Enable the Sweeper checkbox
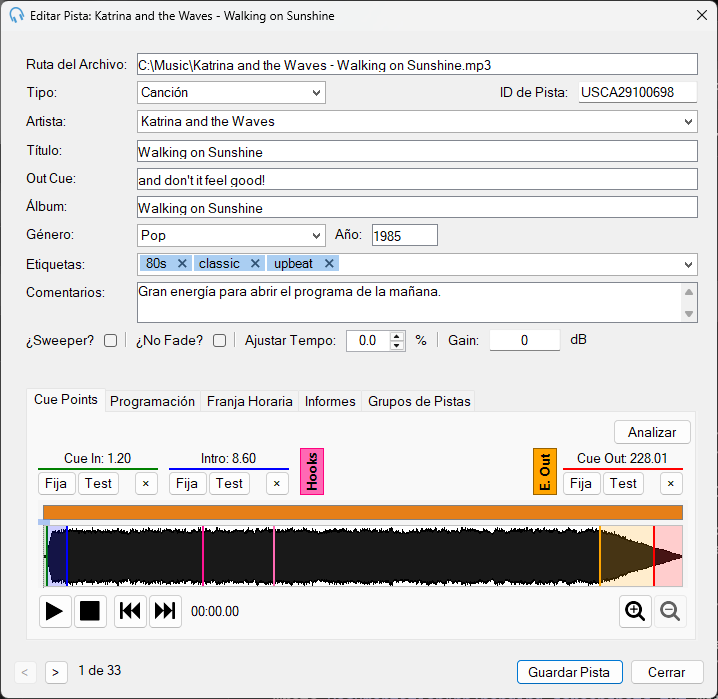Viewport: 718px width, 699px height. click(x=110, y=341)
